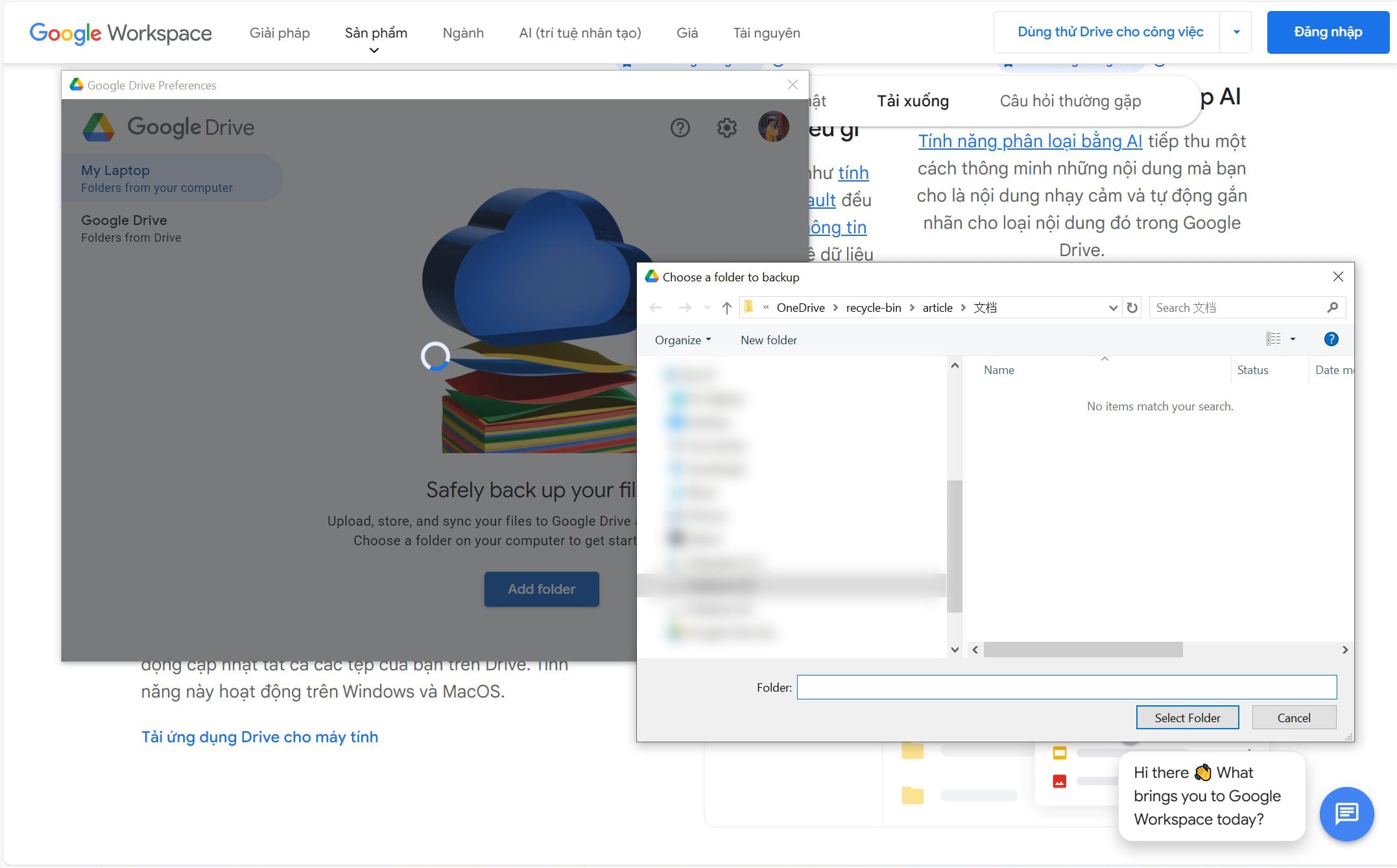This screenshot has width=1397, height=868.
Task: Click Dùng thử Drive cho công việc
Action: pyautogui.click(x=1110, y=32)
